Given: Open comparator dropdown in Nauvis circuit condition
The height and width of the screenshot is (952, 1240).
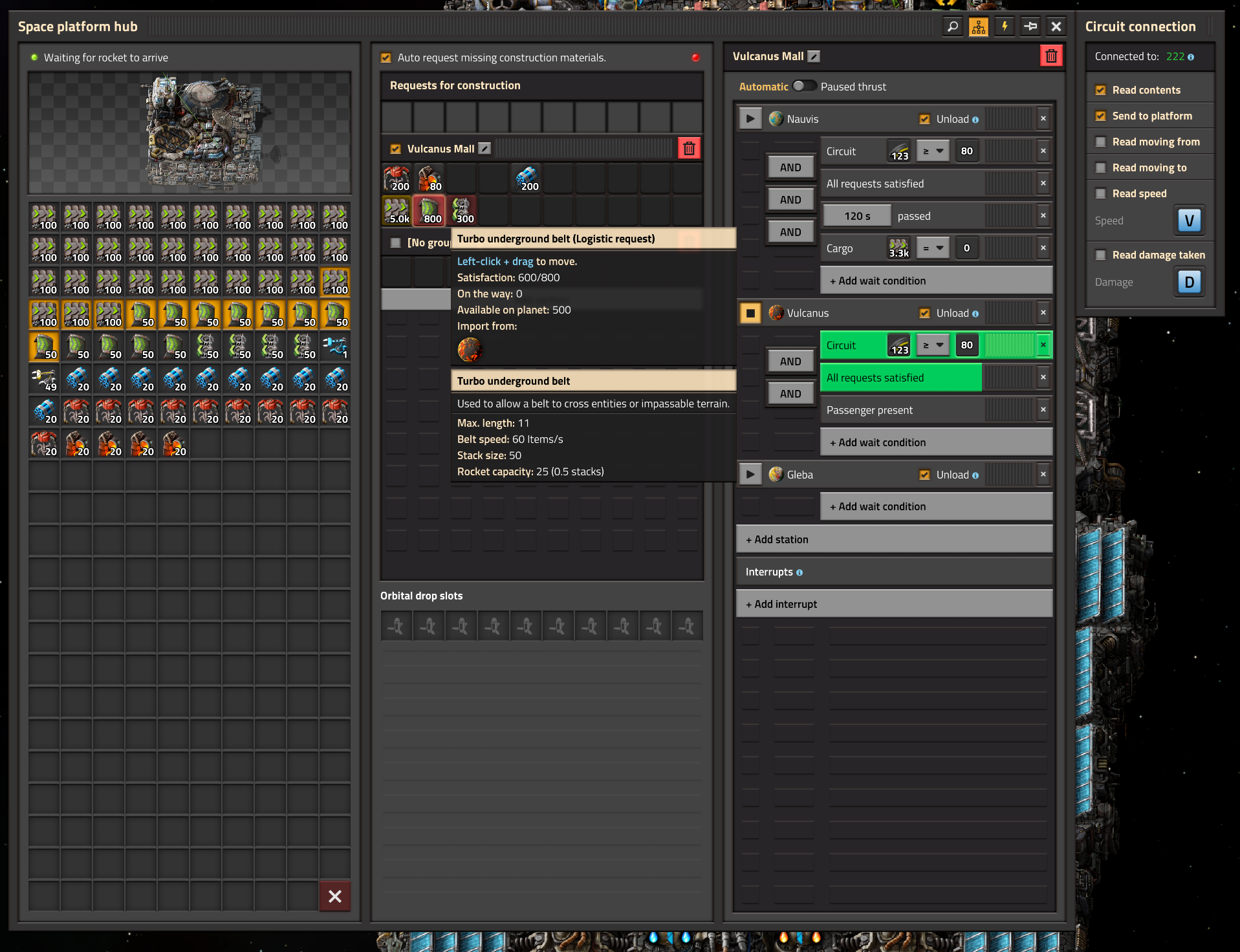Looking at the screenshot, I should 933,151.
